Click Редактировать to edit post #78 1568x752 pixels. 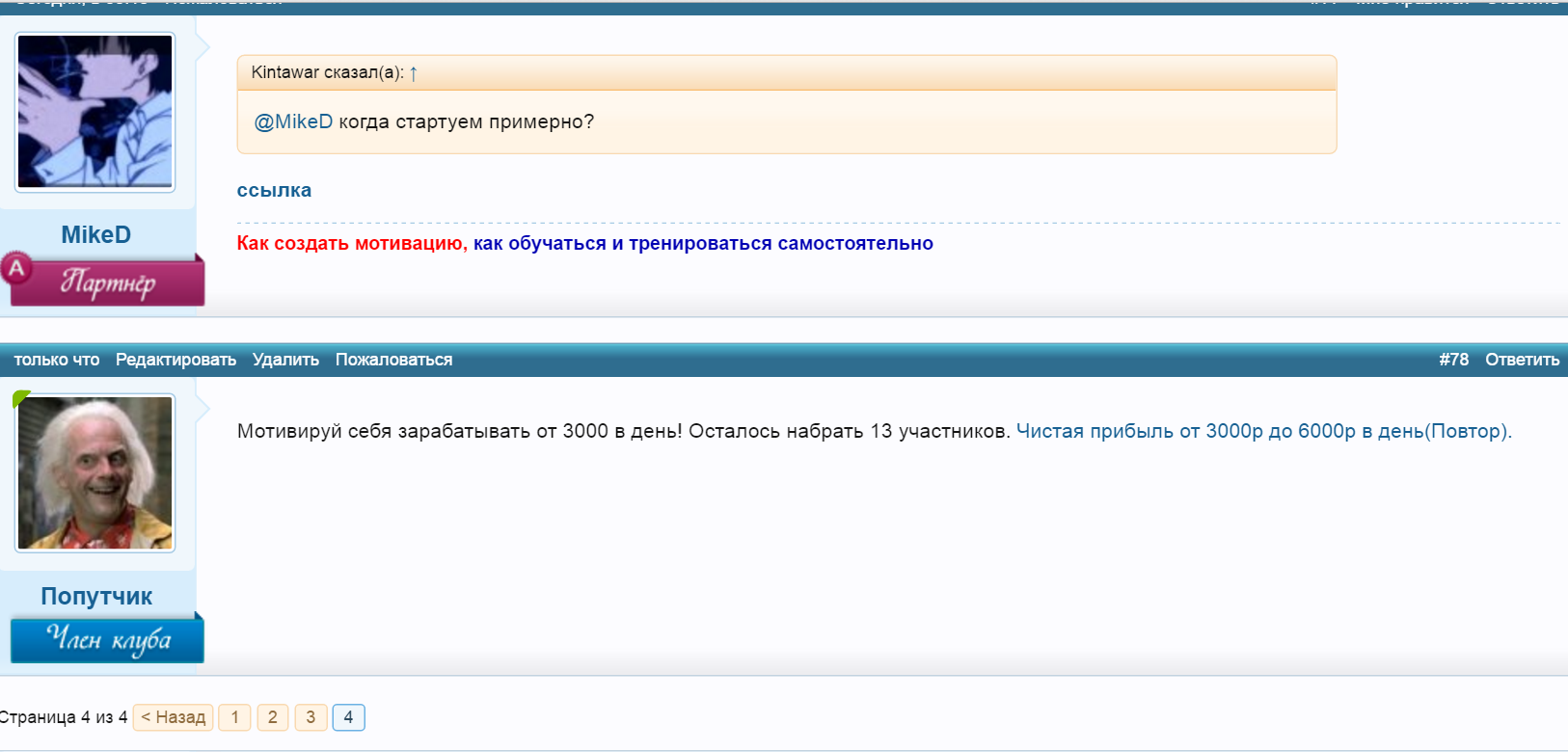(176, 360)
